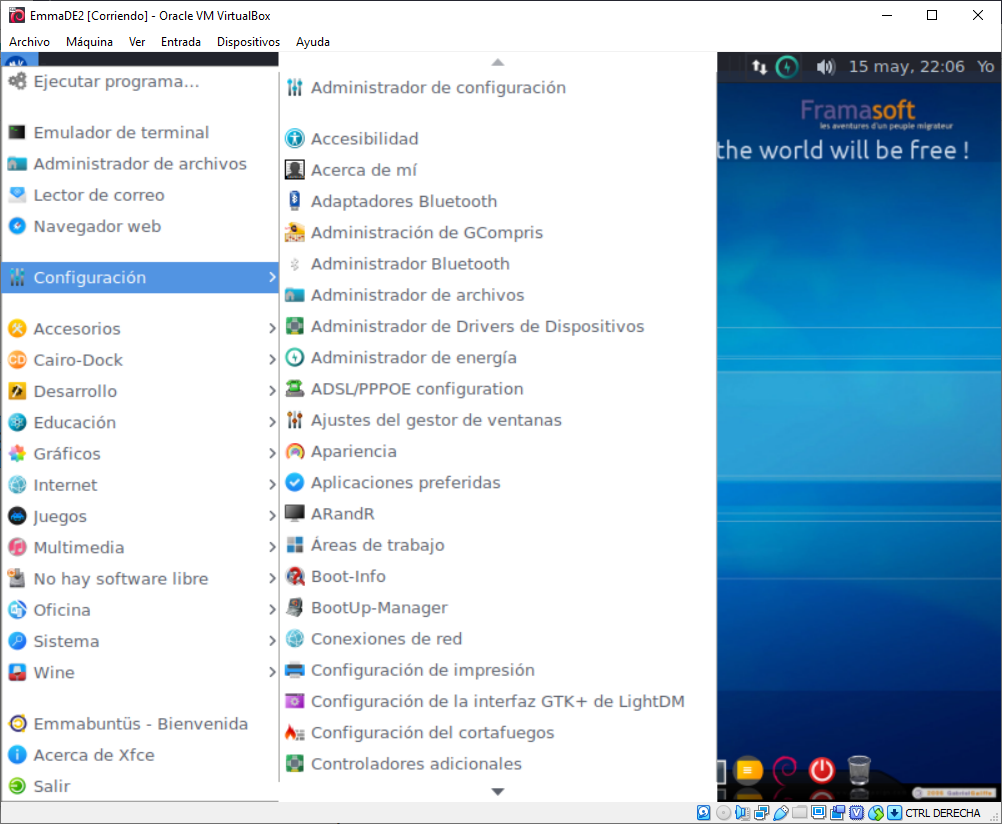
Task: Open Ejecutar programa... dialog
Action: 116,82
